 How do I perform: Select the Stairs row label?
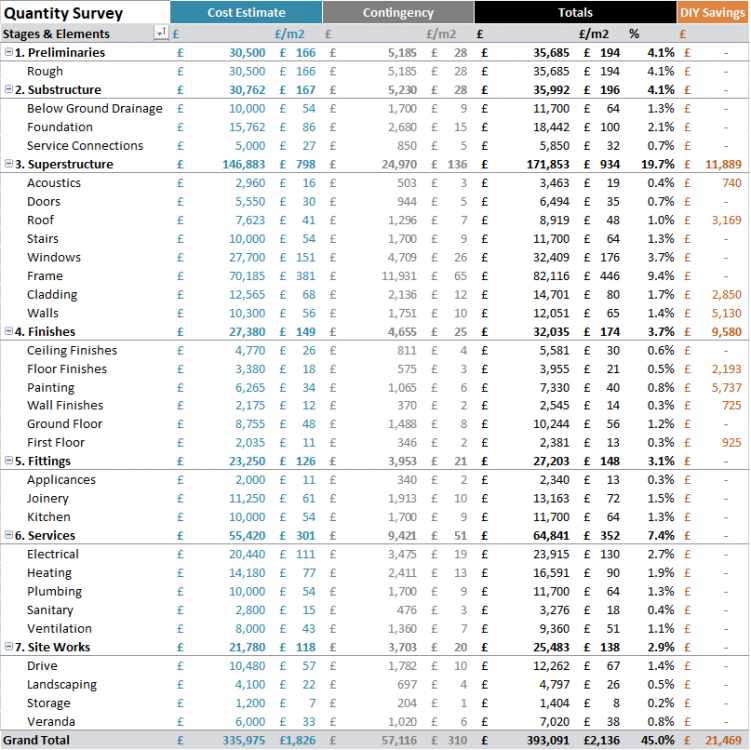coord(43,239)
